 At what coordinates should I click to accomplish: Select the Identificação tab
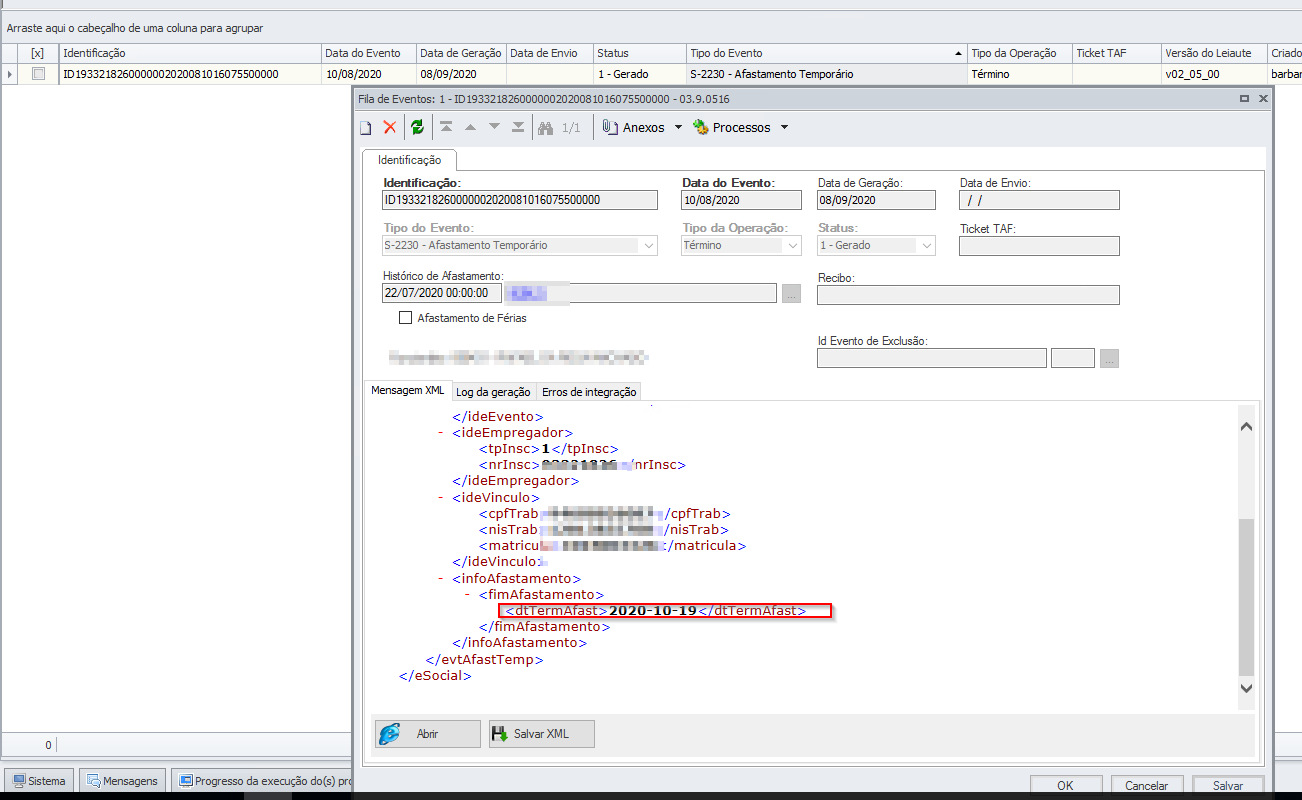click(x=409, y=160)
